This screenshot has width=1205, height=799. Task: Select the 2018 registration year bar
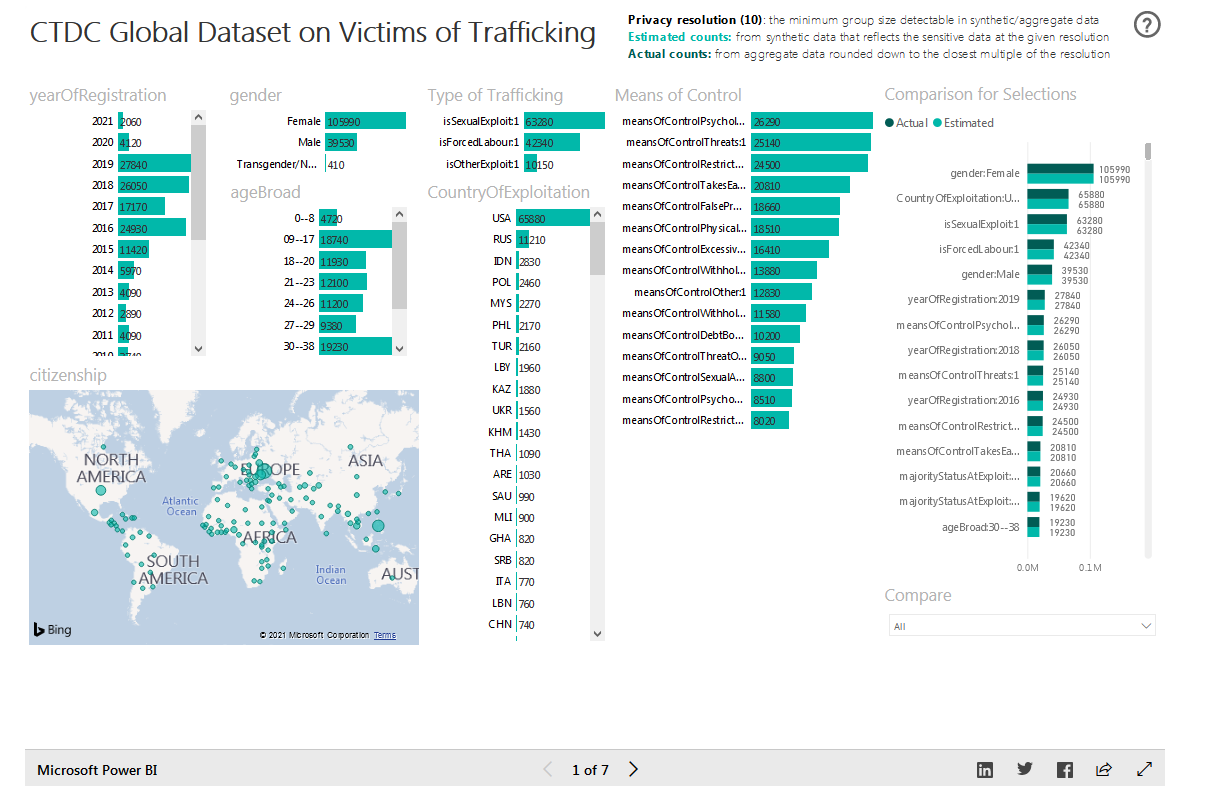153,185
